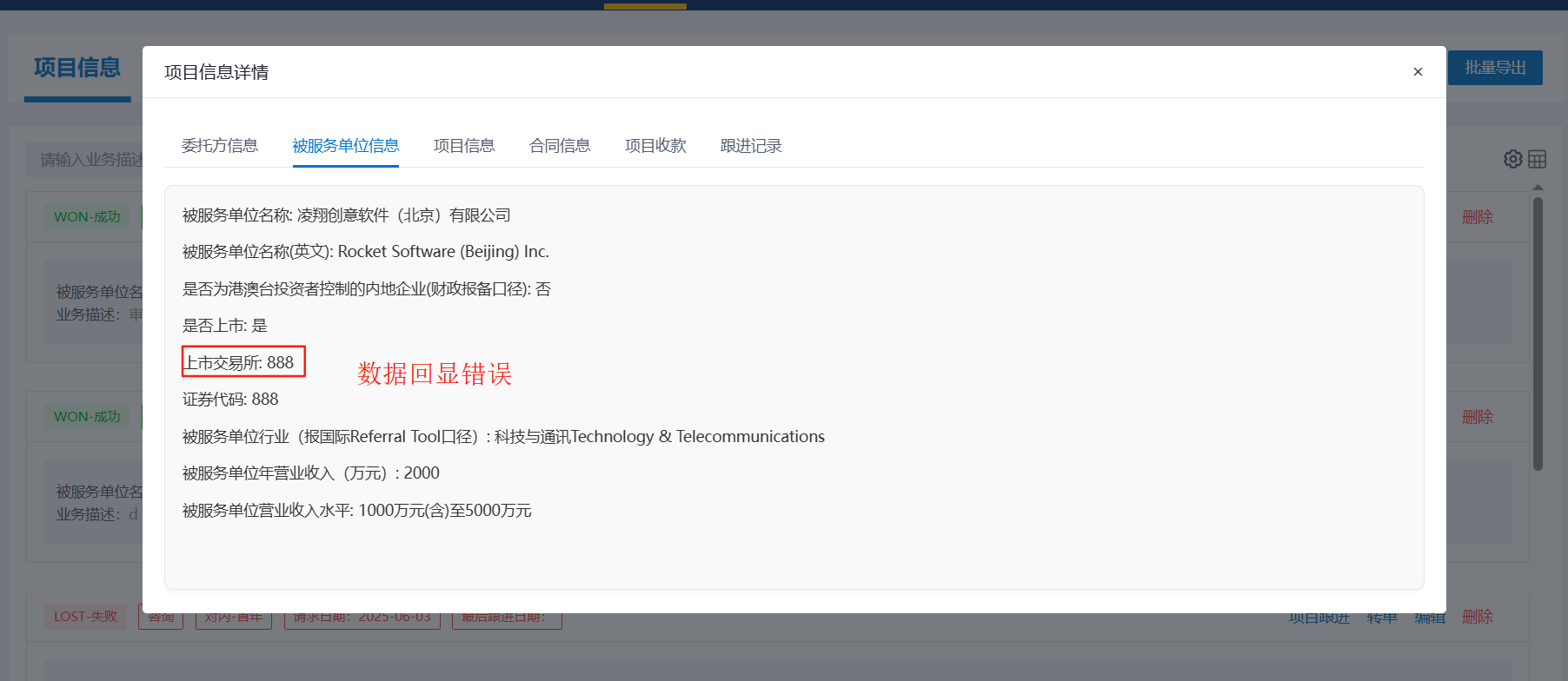The width and height of the screenshot is (1568, 681).
Task: Open the 项目信息 tab inside the dialog
Action: pos(464,146)
